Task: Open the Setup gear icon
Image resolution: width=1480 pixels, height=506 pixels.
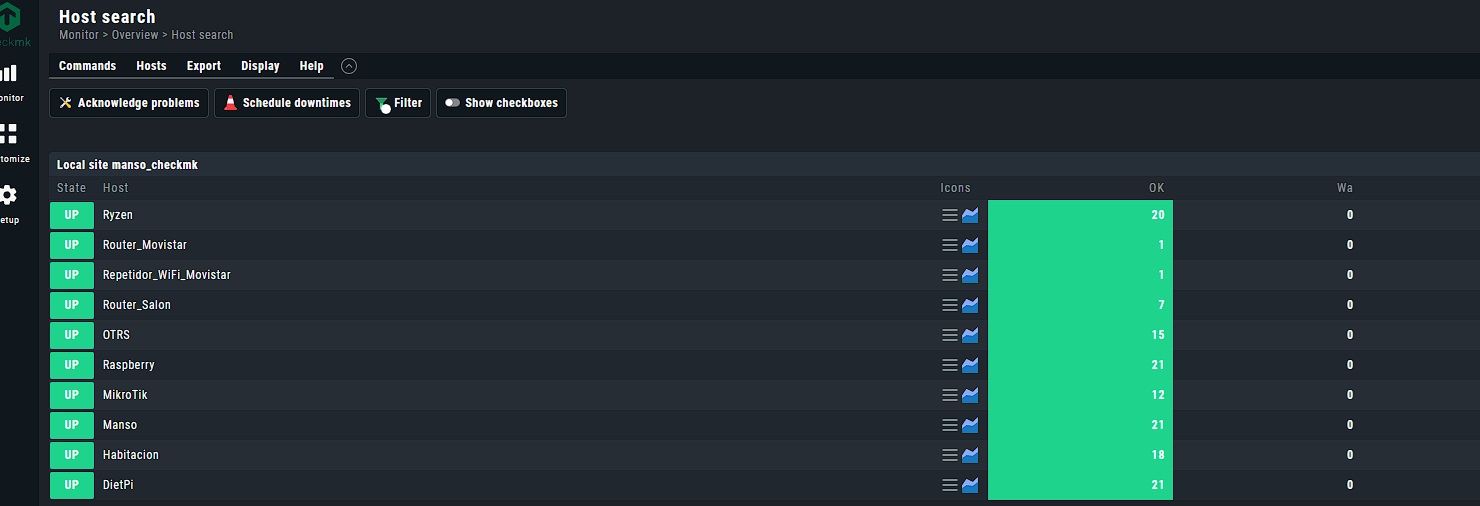Action: tap(9, 195)
